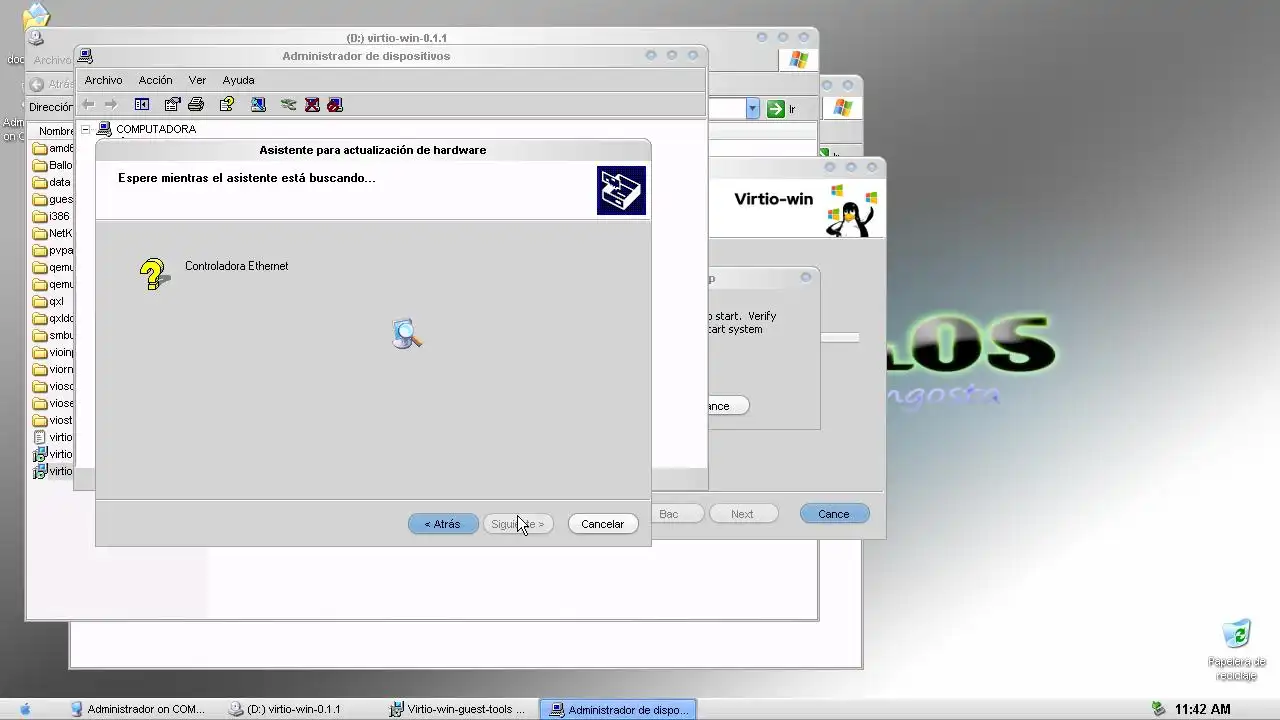Click the setup progress bar in Virtio-win dialog
The height and width of the screenshot is (720, 1280).
(840, 338)
